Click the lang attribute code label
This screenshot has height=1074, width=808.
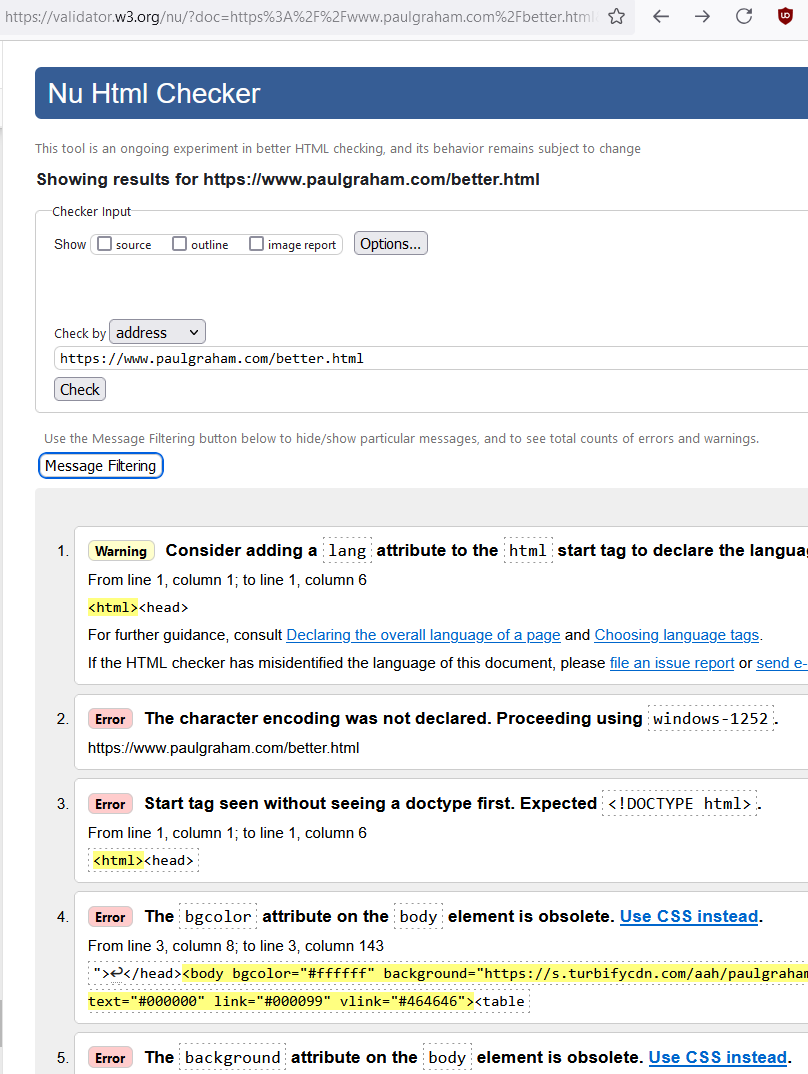(x=347, y=551)
